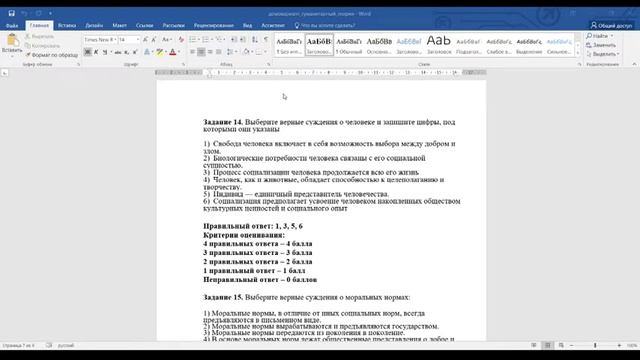Toggle underline formatting

[x=105, y=52]
